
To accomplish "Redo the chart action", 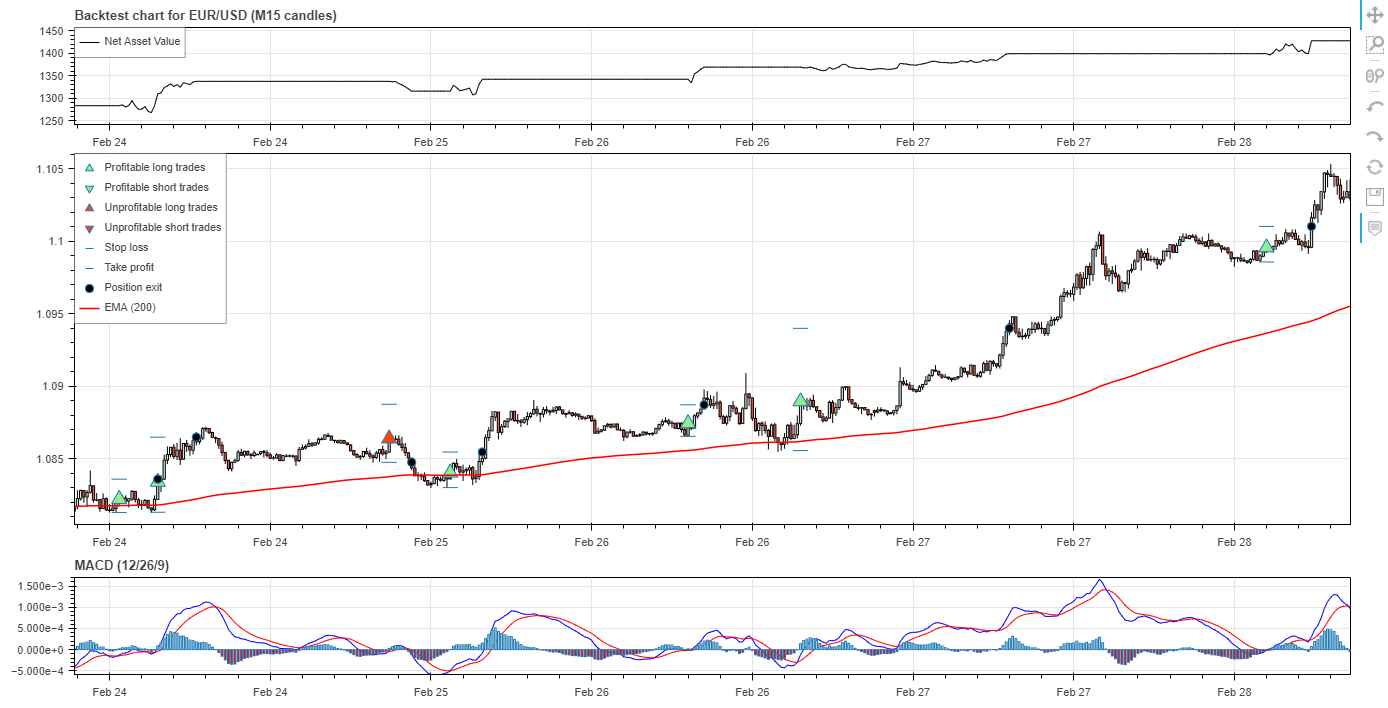I will click(1375, 136).
